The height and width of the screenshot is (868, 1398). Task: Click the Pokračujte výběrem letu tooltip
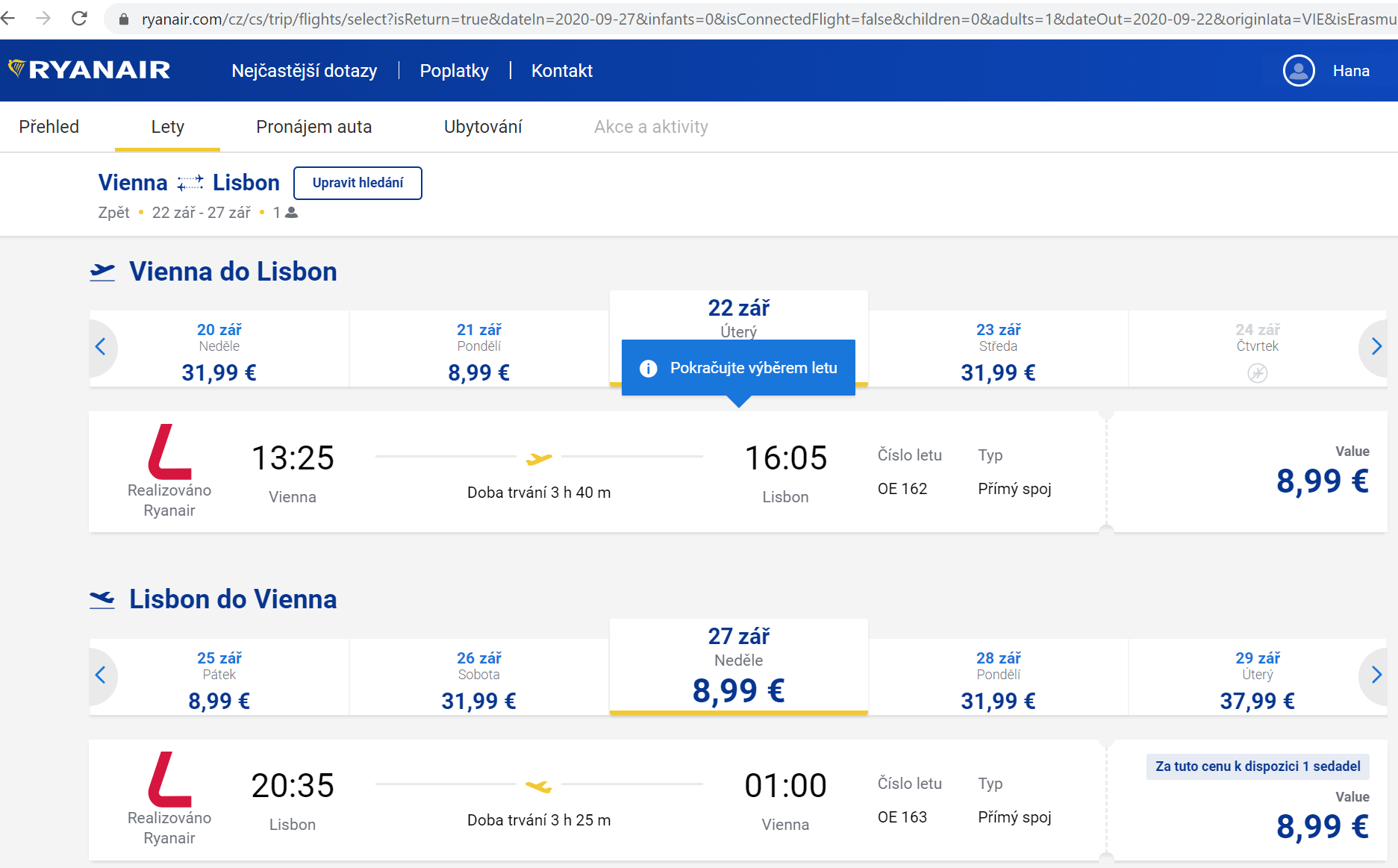[738, 368]
